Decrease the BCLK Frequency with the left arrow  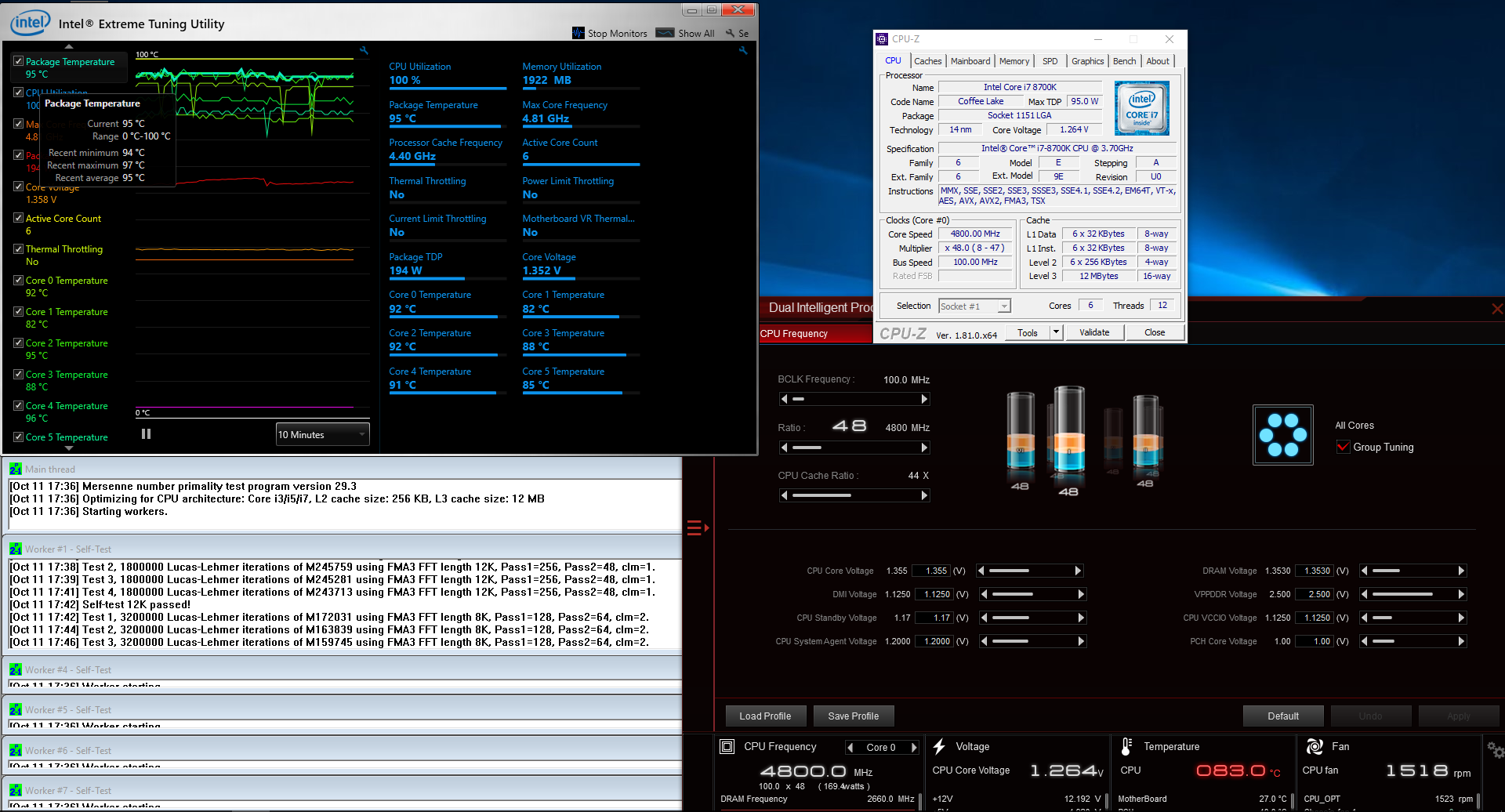pyautogui.click(x=784, y=399)
